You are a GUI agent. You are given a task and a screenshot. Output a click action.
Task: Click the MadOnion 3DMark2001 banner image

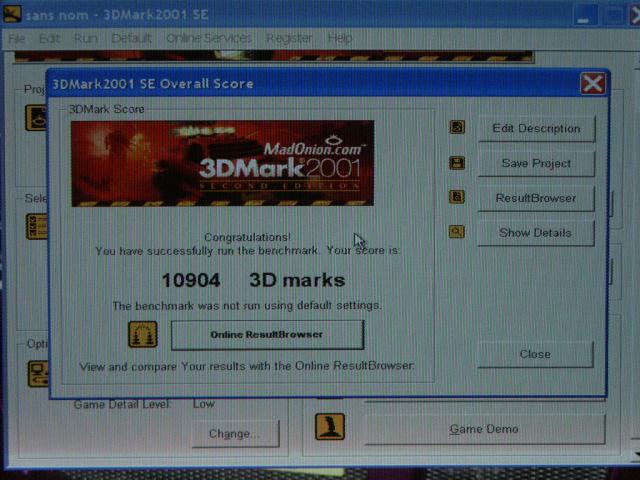coord(222,163)
